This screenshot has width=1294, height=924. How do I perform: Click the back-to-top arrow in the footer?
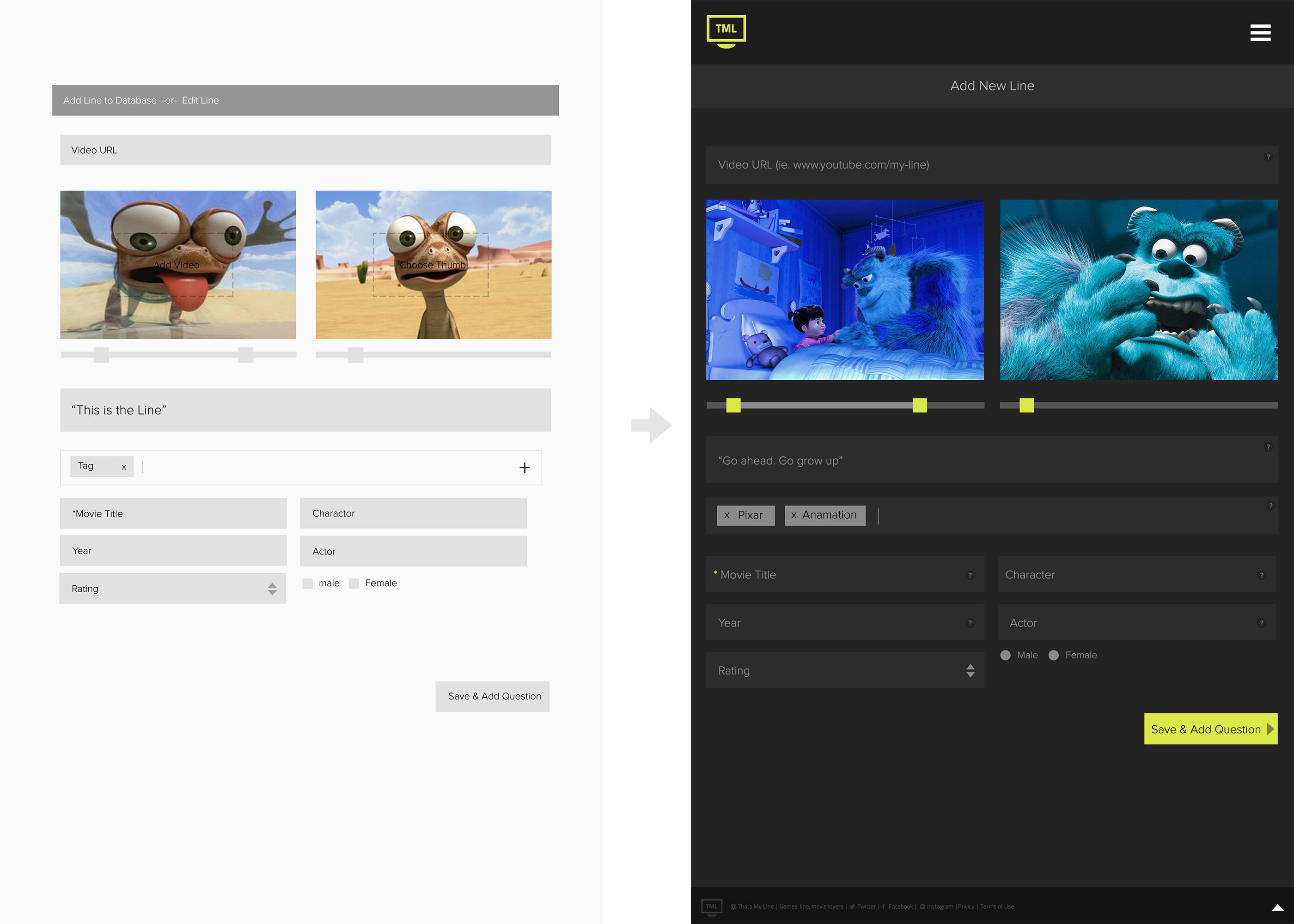1277,907
